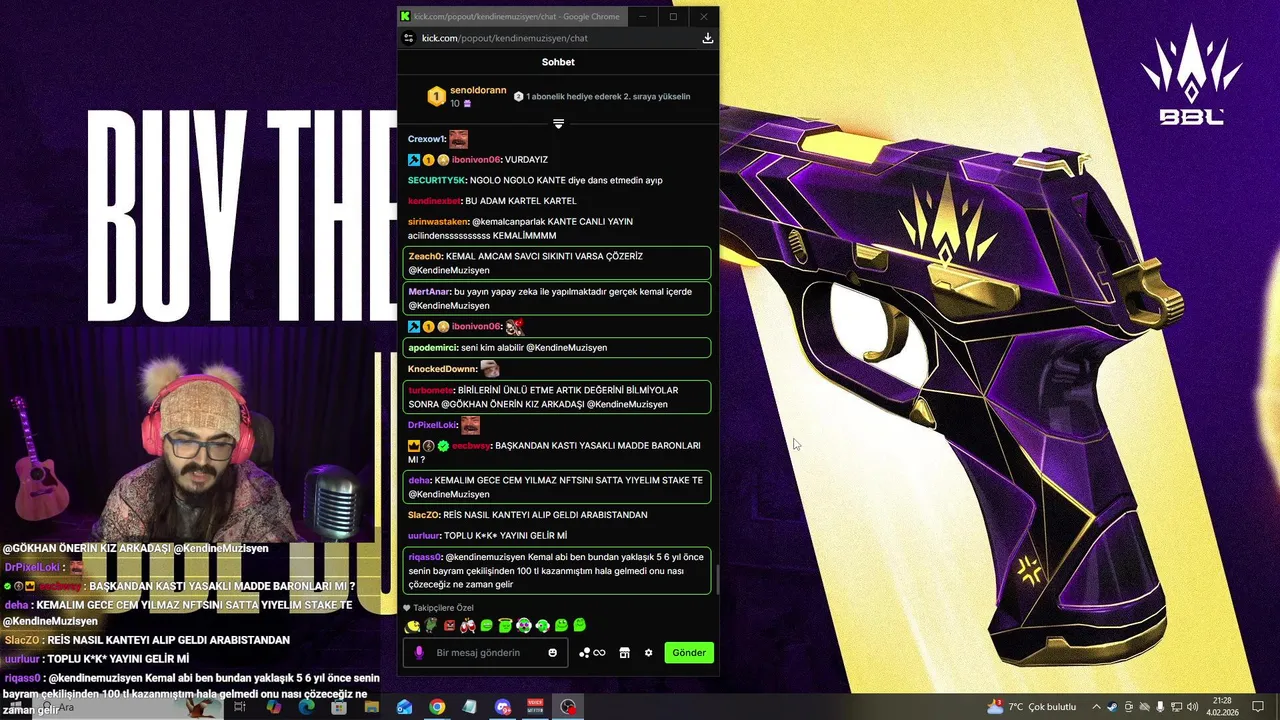Viewport: 1280px width, 720px height.
Task: Click eecbwsy username with badges
Action: pos(471,446)
